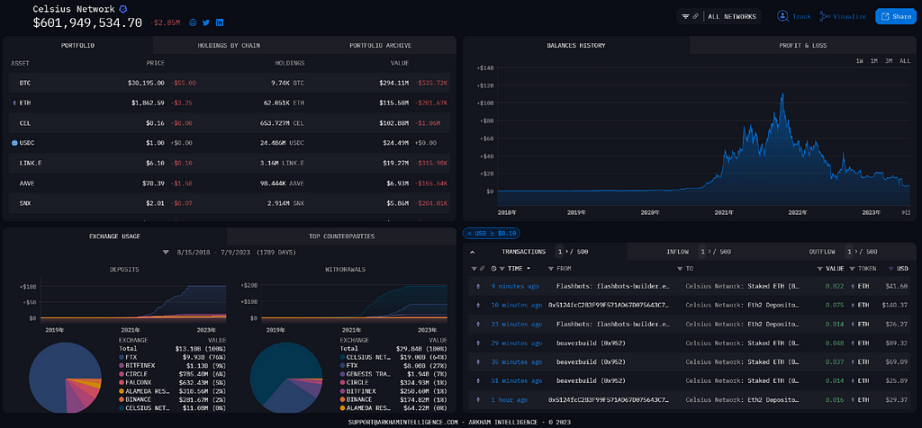Toggle the TIME sort order arrow
The height and width of the screenshot is (428, 922).
click(x=528, y=269)
